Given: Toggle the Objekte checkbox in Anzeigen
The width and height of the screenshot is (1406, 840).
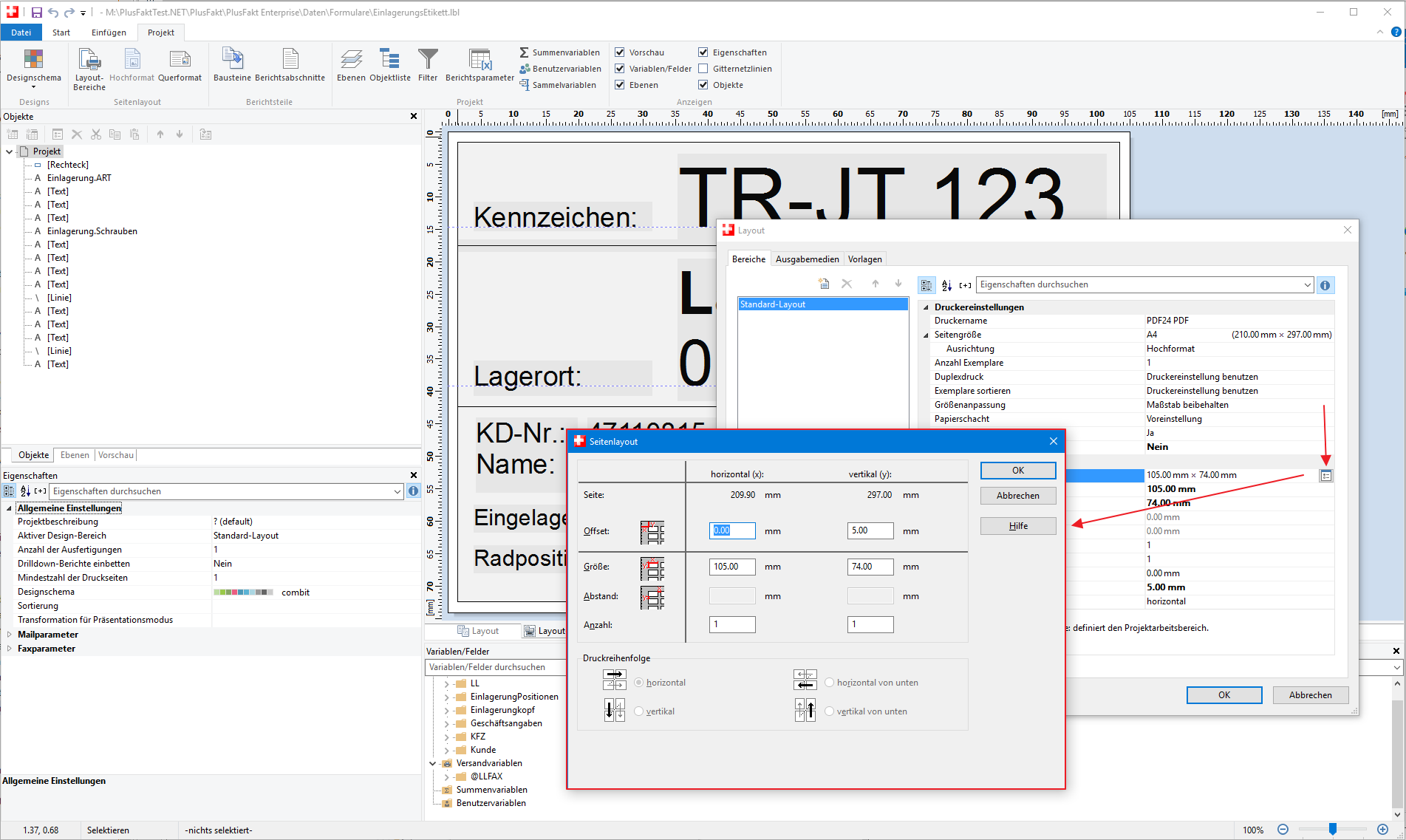Looking at the screenshot, I should pyautogui.click(x=703, y=85).
